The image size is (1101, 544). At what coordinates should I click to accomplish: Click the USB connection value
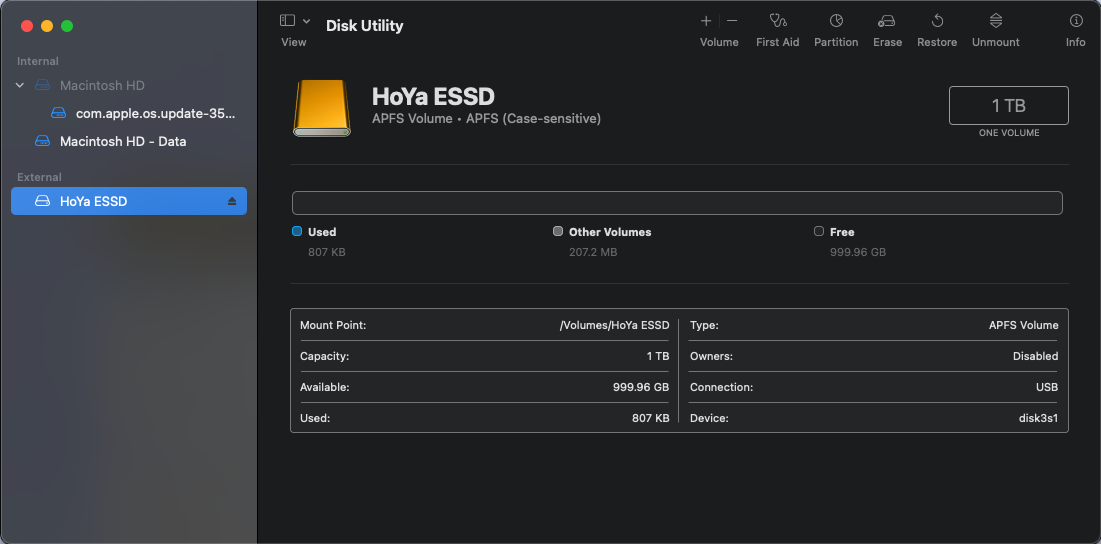[x=1047, y=387]
